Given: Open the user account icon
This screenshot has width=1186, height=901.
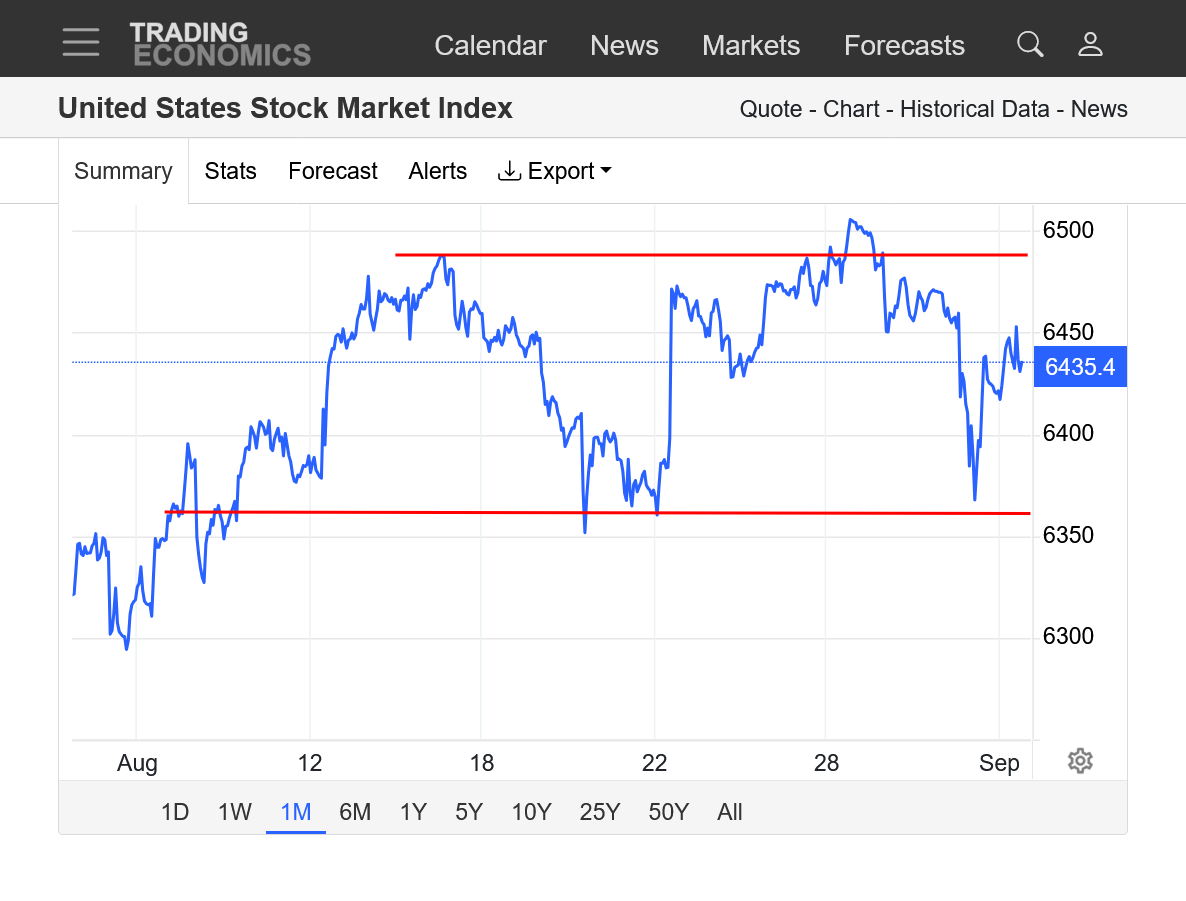Looking at the screenshot, I should [x=1090, y=44].
